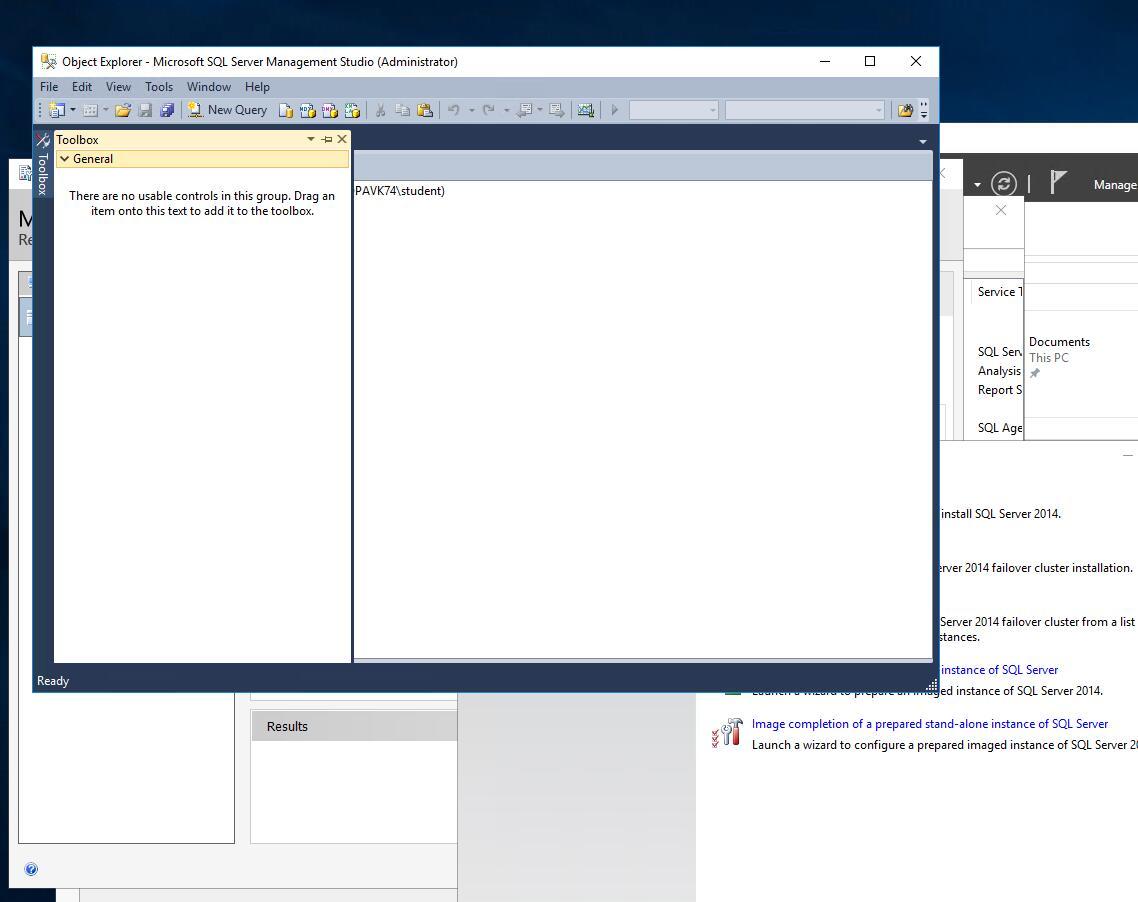The image size is (1138, 902).
Task: Click the Undo toolbar icon
Action: point(454,110)
